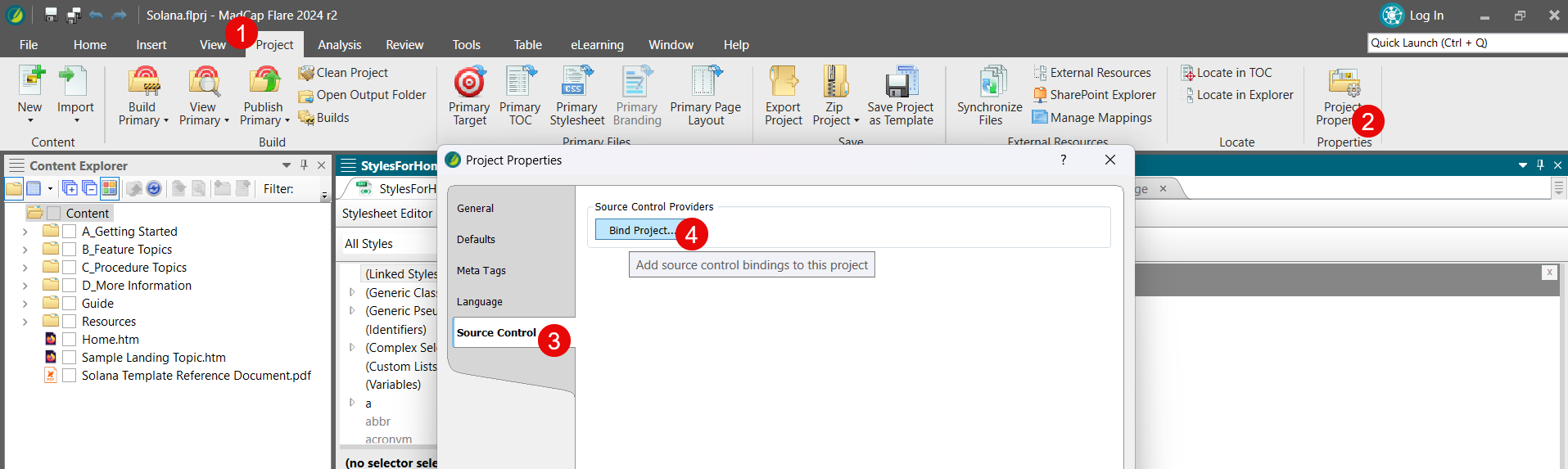Select the Language tab in Project Properties
1568x469 pixels.
480,302
